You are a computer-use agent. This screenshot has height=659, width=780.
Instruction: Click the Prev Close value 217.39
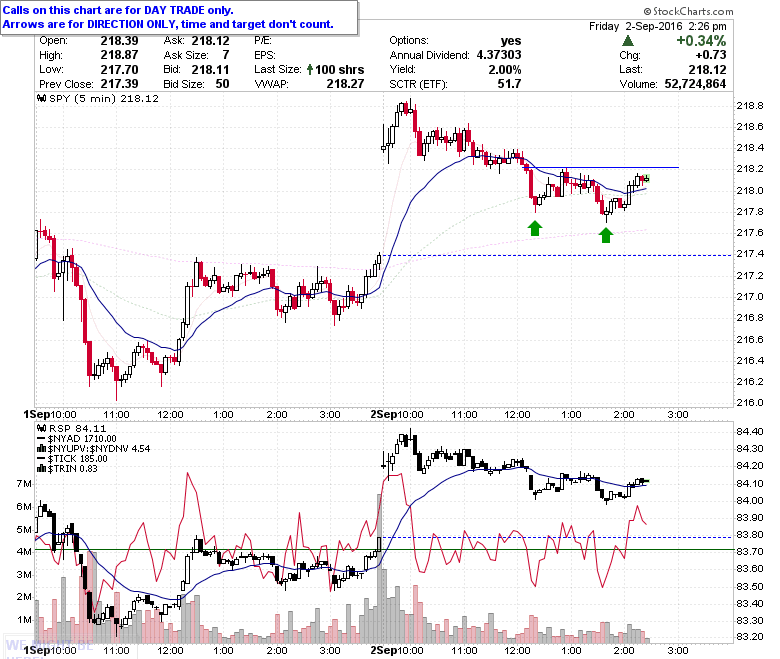[x=119, y=84]
